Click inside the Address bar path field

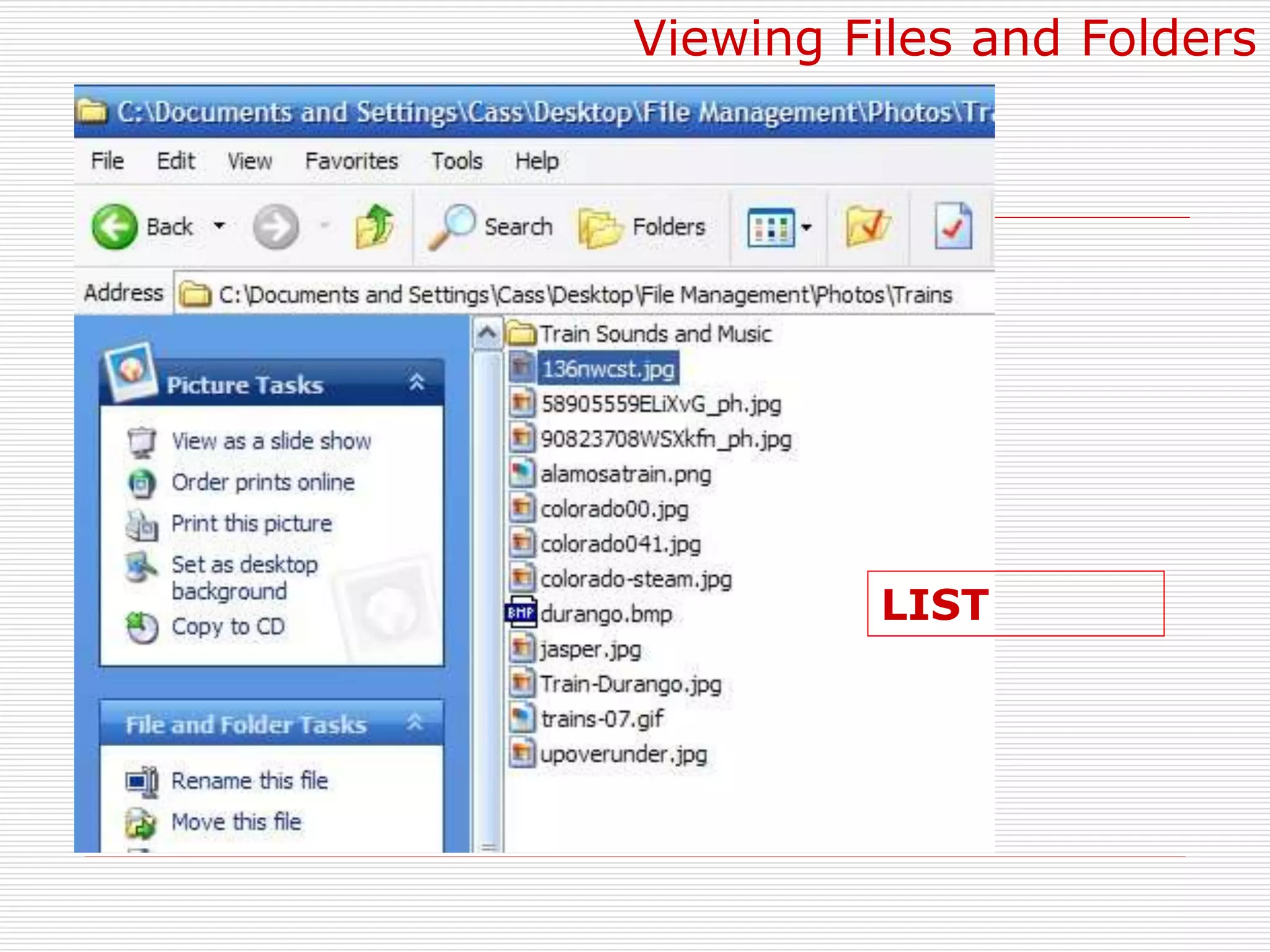tap(585, 294)
